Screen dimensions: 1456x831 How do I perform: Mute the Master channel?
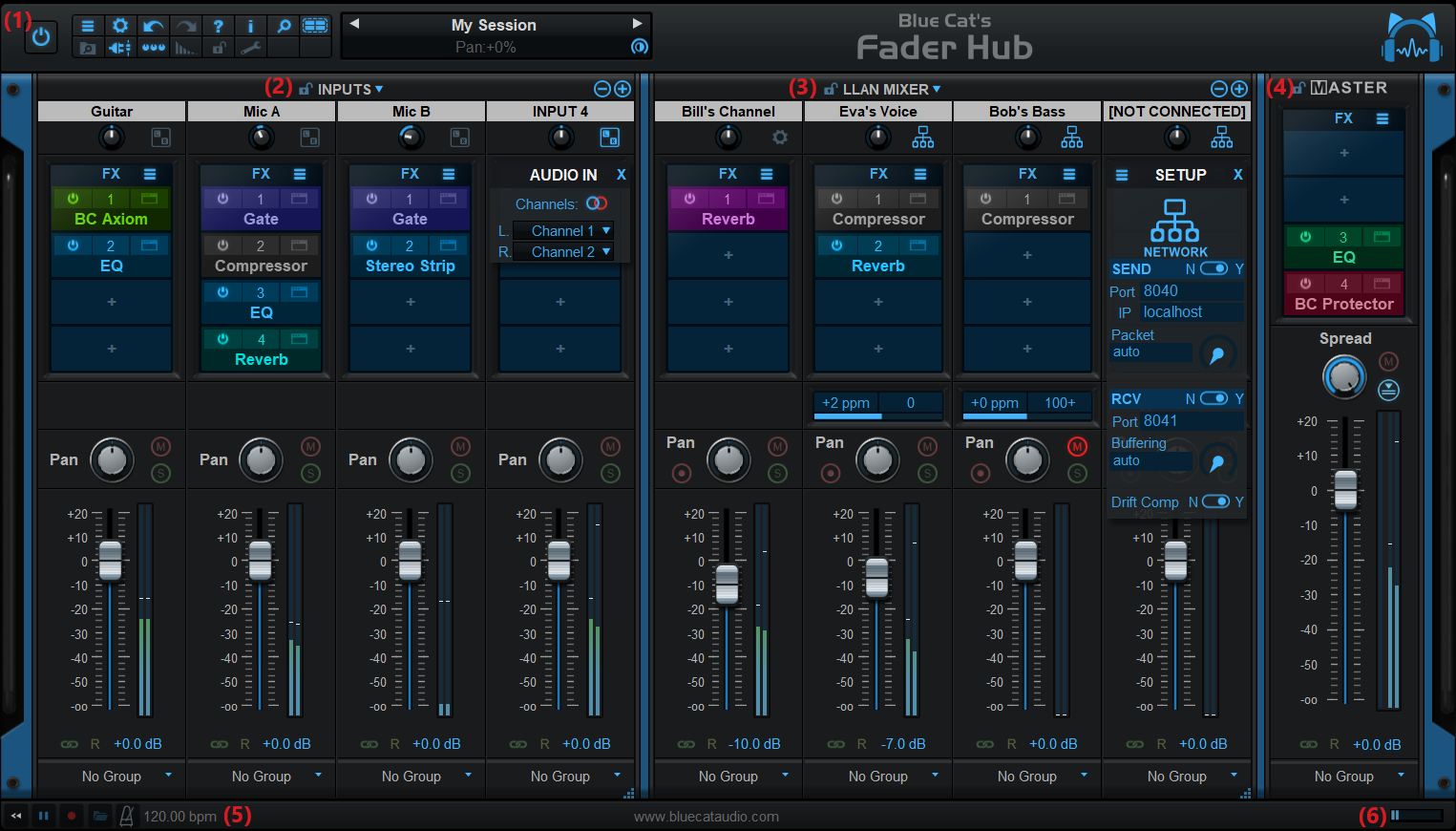coord(1388,361)
